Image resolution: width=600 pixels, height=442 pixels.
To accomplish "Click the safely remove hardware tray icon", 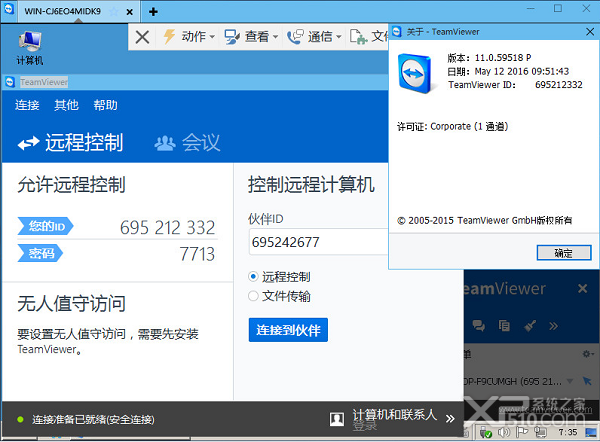I will click(x=486, y=432).
